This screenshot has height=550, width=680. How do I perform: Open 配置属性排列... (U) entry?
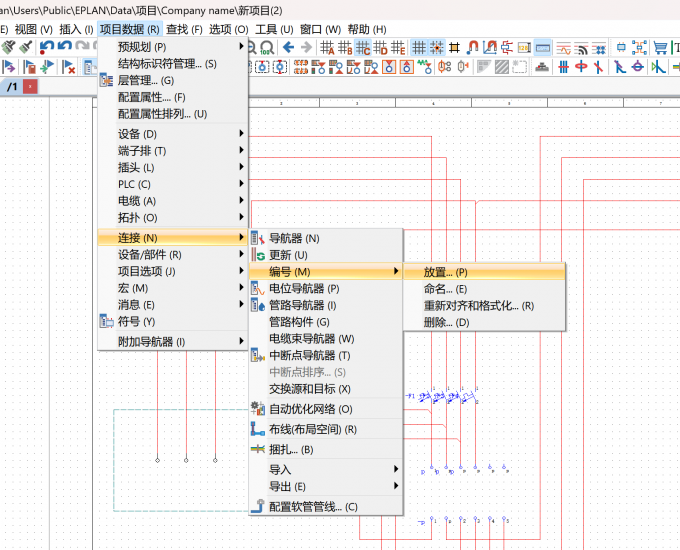pyautogui.click(x=173, y=114)
